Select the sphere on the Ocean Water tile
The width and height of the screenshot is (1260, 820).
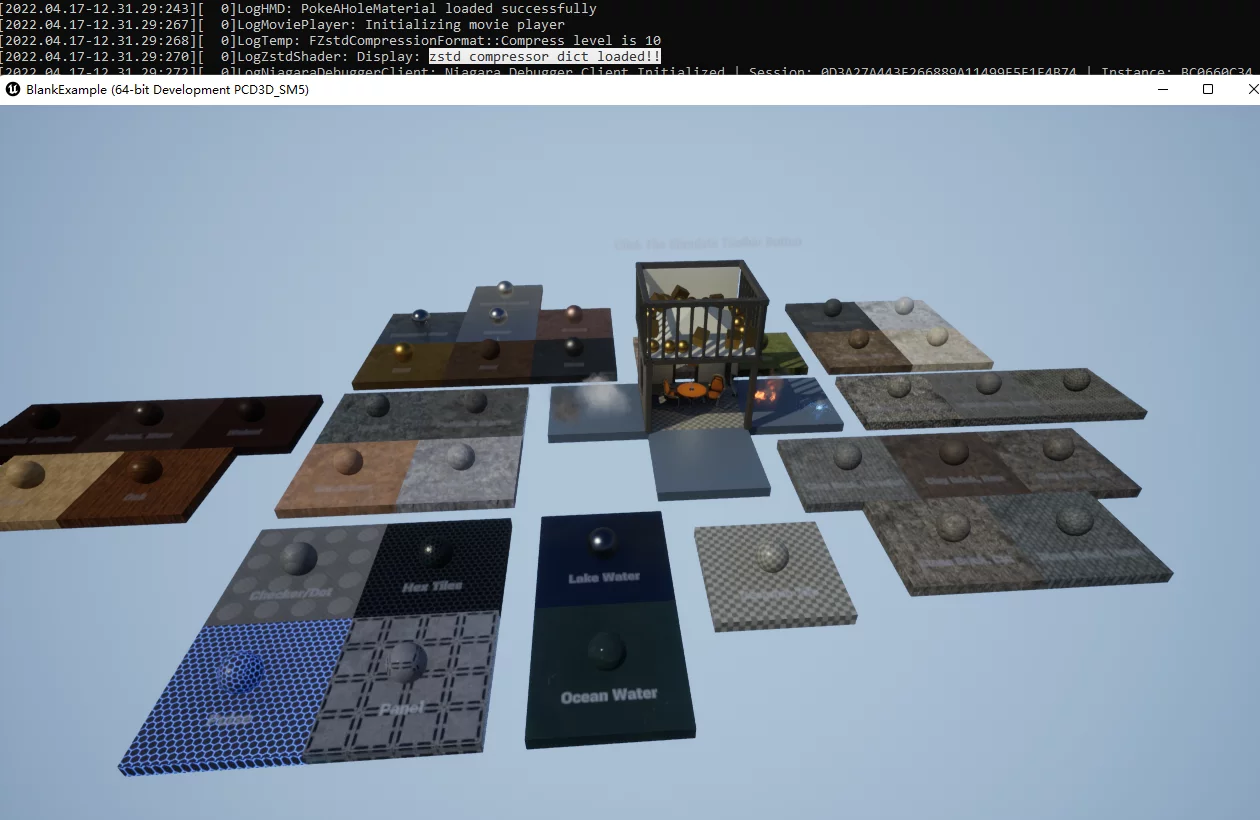click(607, 651)
